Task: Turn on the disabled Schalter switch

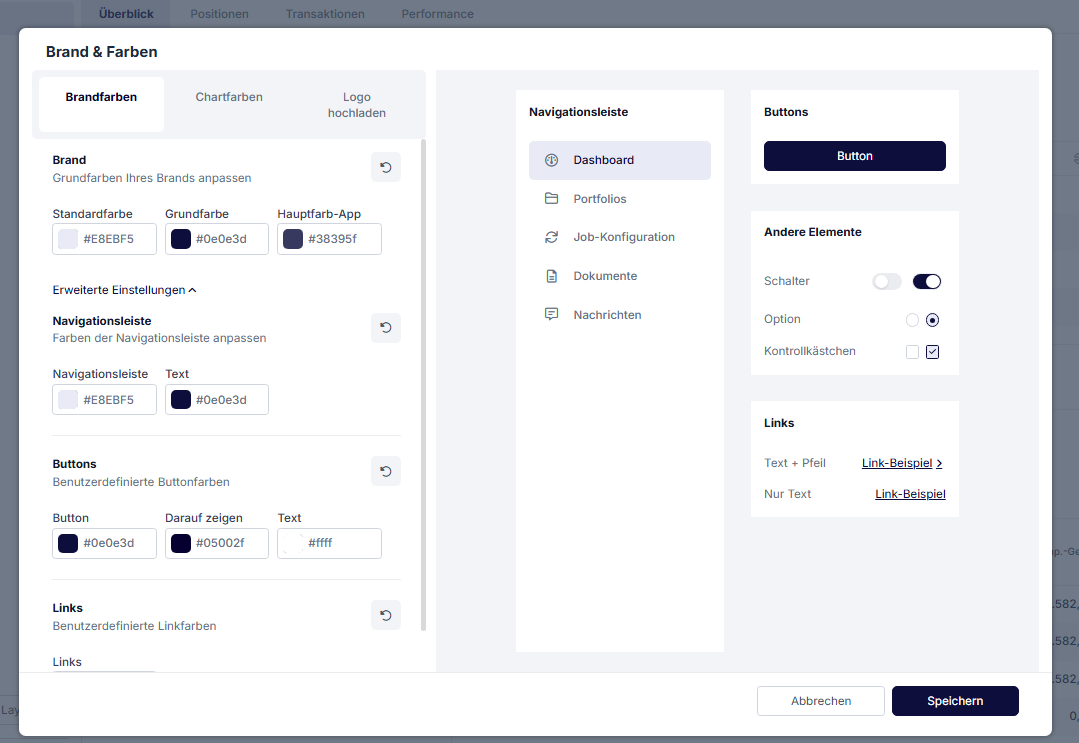Action: click(887, 282)
